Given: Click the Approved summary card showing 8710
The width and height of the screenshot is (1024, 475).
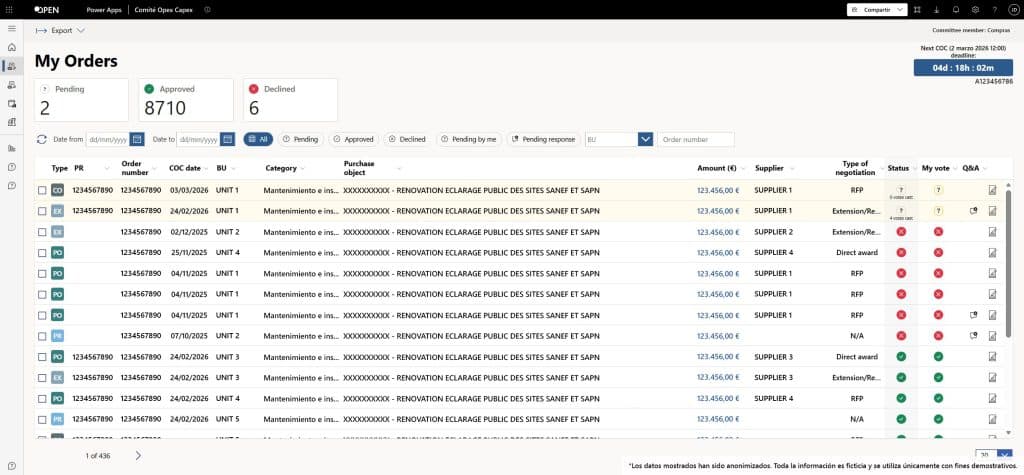Looking at the screenshot, I should [186, 100].
